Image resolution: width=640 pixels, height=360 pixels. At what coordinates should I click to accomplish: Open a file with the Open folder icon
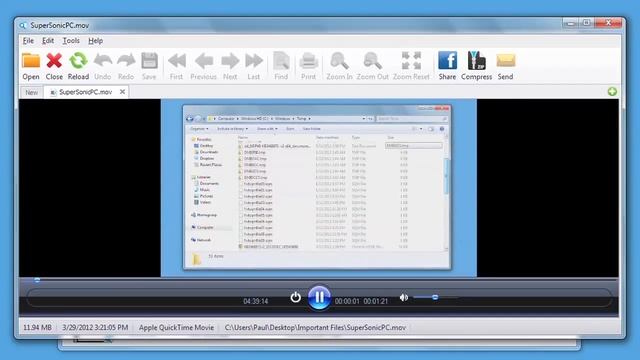click(31, 66)
